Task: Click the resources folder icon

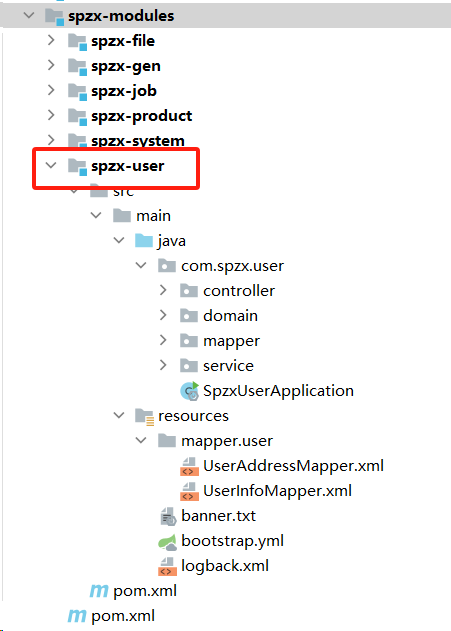Action: click(x=144, y=417)
